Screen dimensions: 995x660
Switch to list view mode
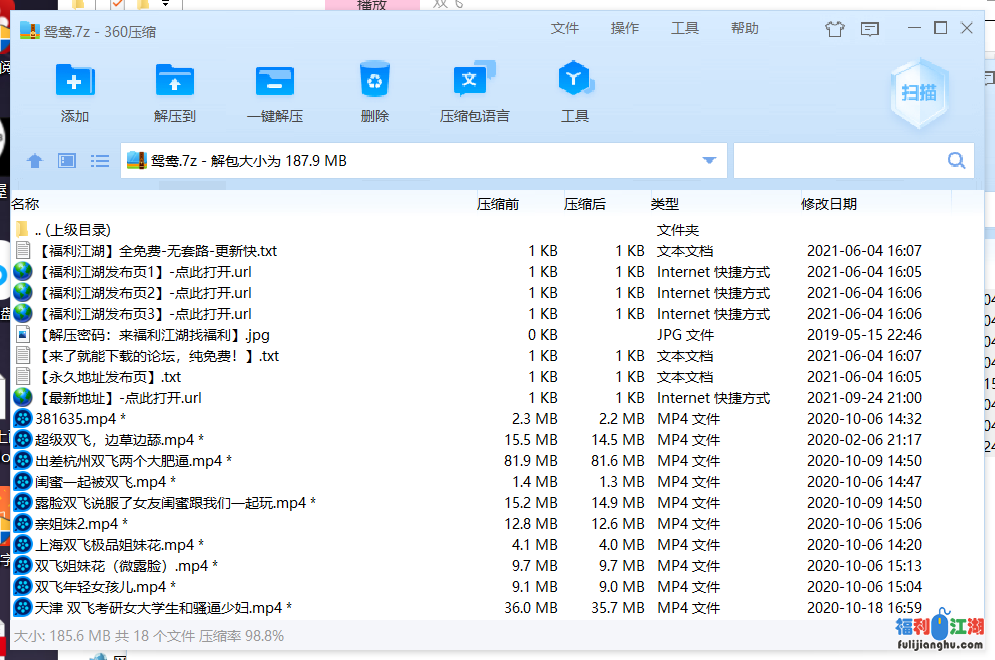(x=100, y=161)
